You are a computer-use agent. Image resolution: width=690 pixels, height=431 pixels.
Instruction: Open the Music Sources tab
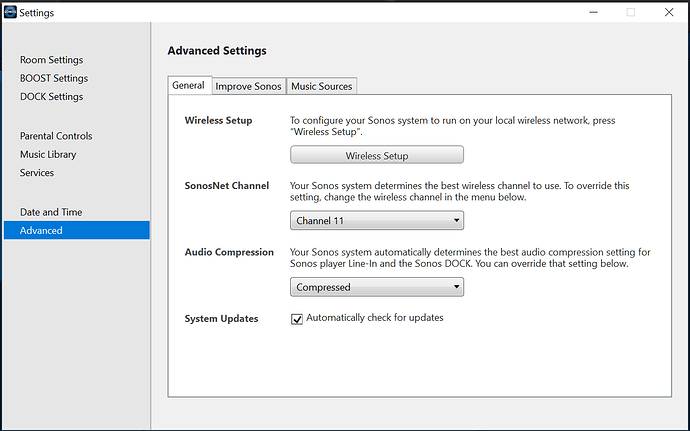tap(322, 86)
